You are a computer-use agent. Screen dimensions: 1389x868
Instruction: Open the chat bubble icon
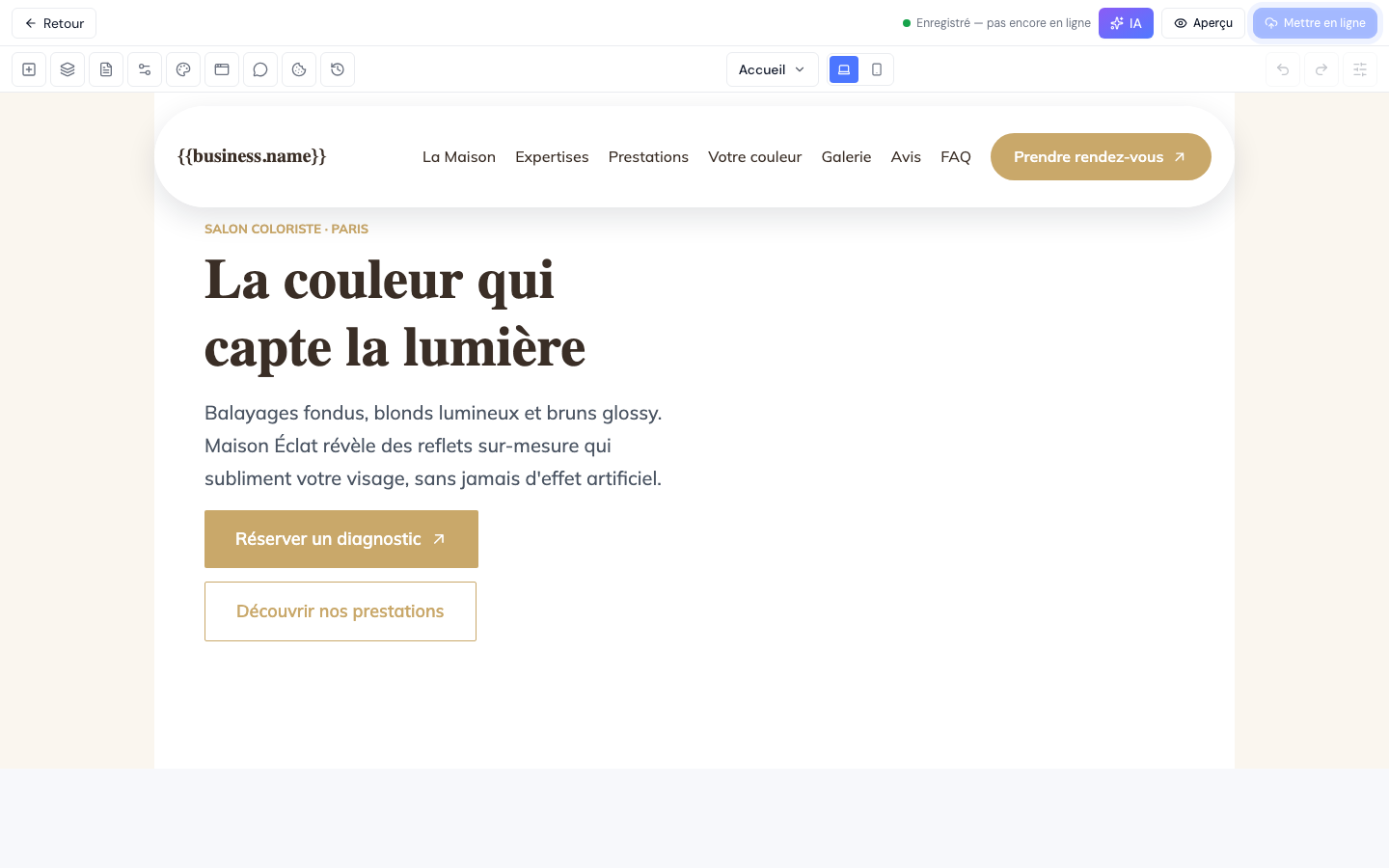[260, 69]
